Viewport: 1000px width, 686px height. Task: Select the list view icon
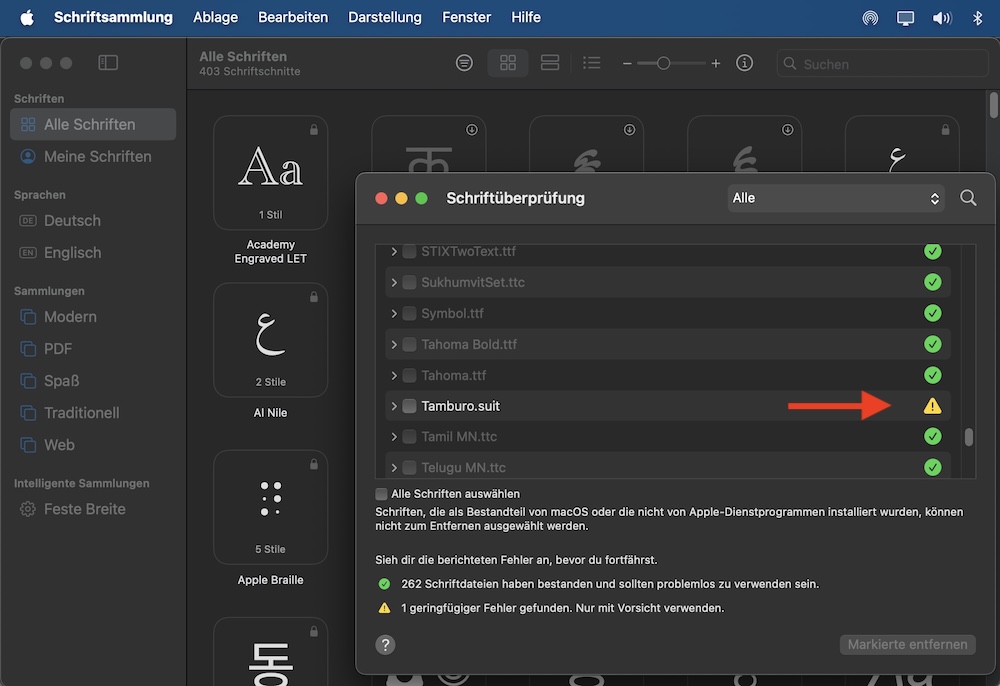click(x=592, y=63)
